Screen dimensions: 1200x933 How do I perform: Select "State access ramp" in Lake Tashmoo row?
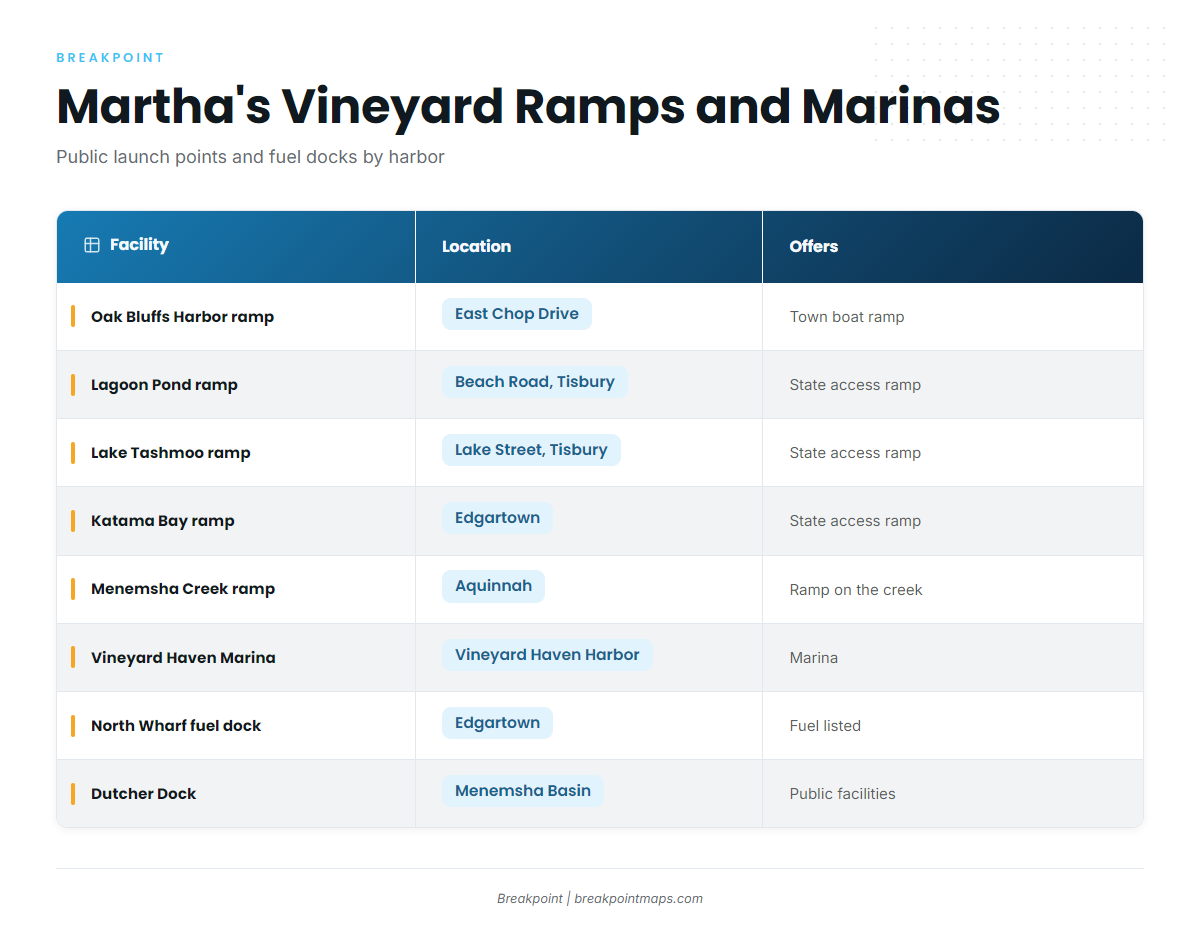[x=855, y=453]
